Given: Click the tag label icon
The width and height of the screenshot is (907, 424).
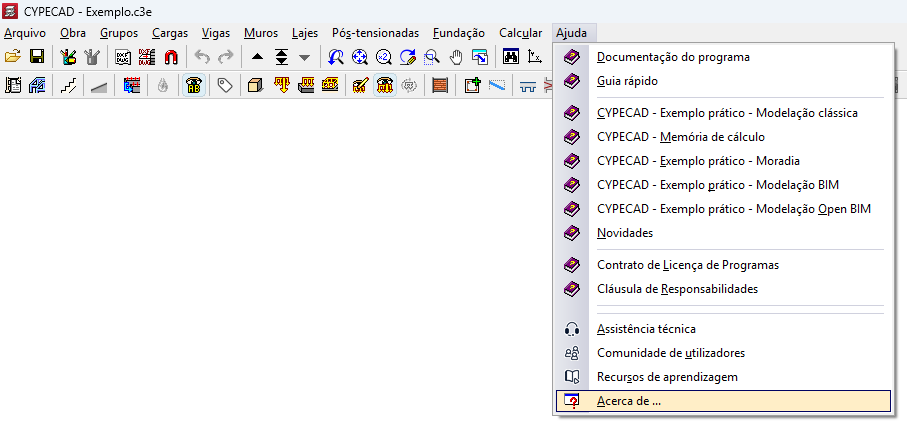Looking at the screenshot, I should pos(225,86).
